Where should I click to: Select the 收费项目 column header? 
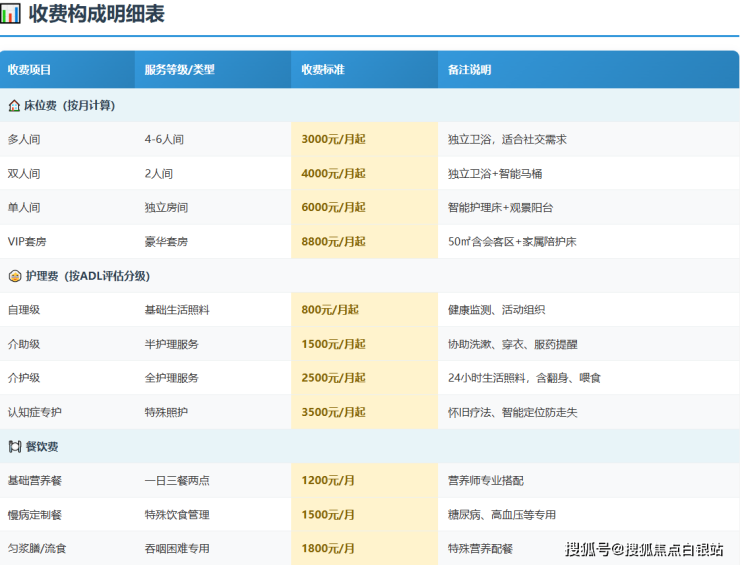29,70
